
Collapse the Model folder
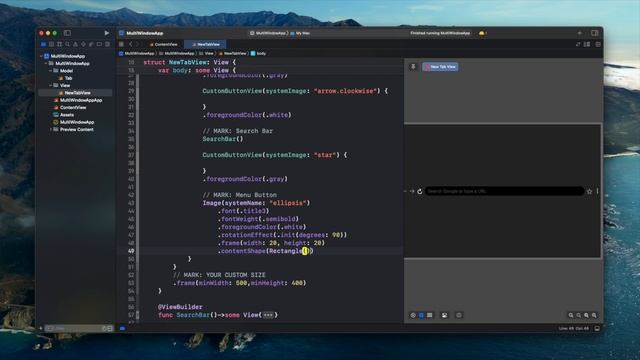point(51,71)
